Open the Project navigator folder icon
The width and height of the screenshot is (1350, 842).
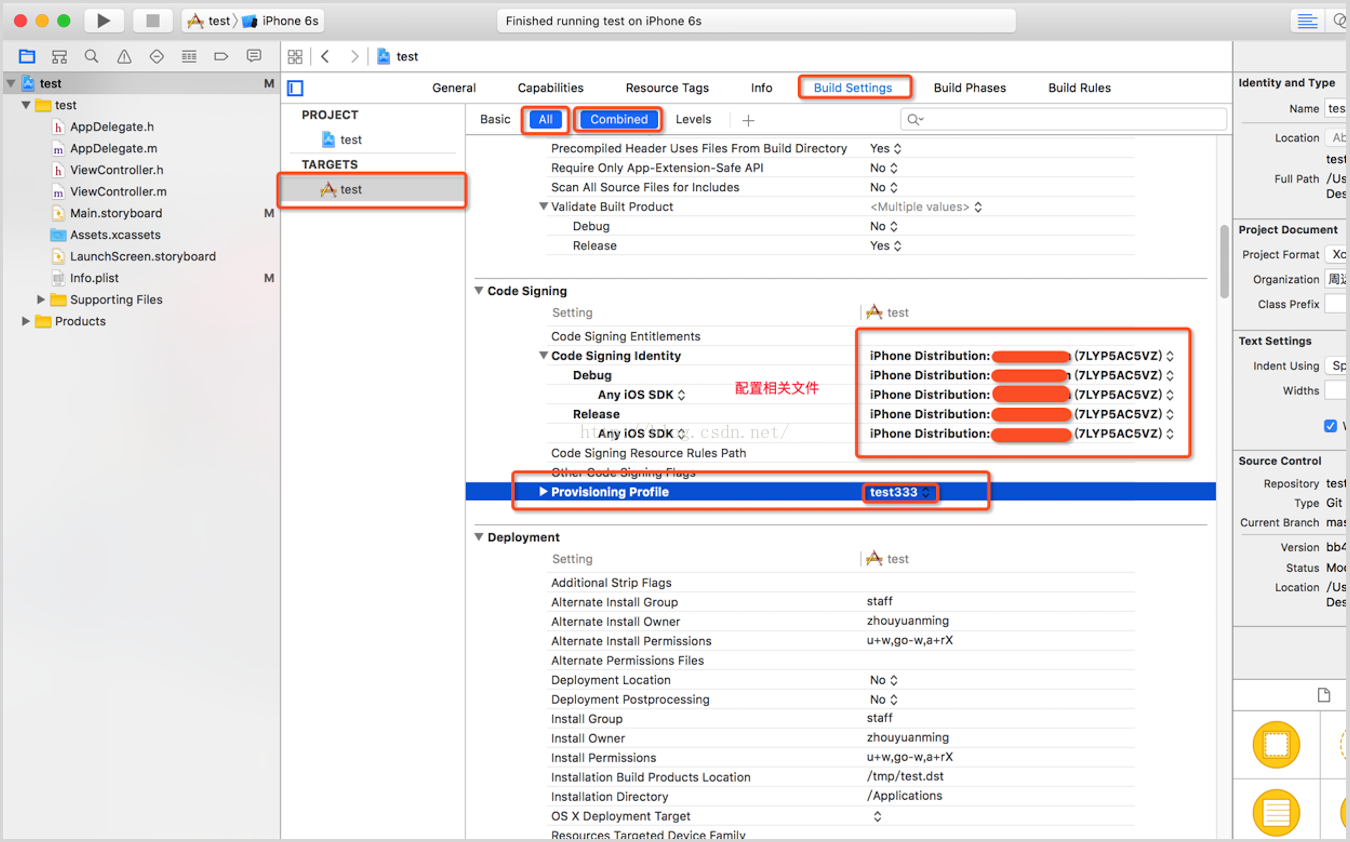pos(27,56)
